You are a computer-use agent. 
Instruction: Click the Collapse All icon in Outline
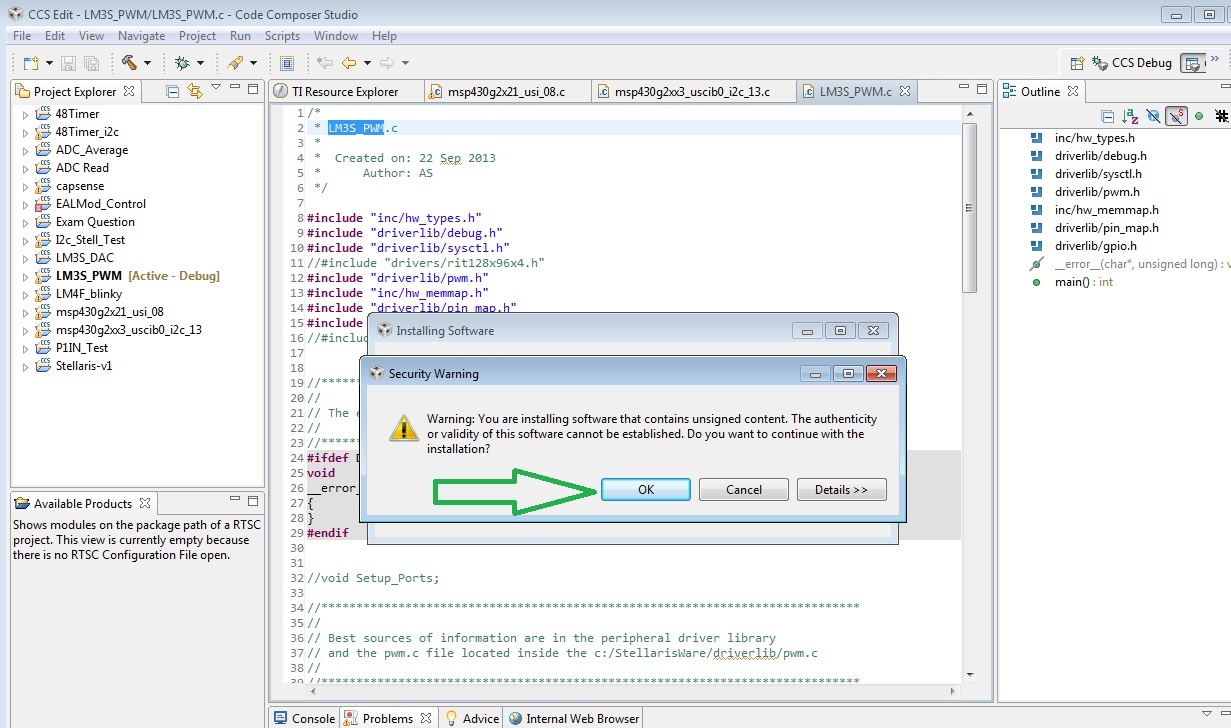coord(1107,116)
